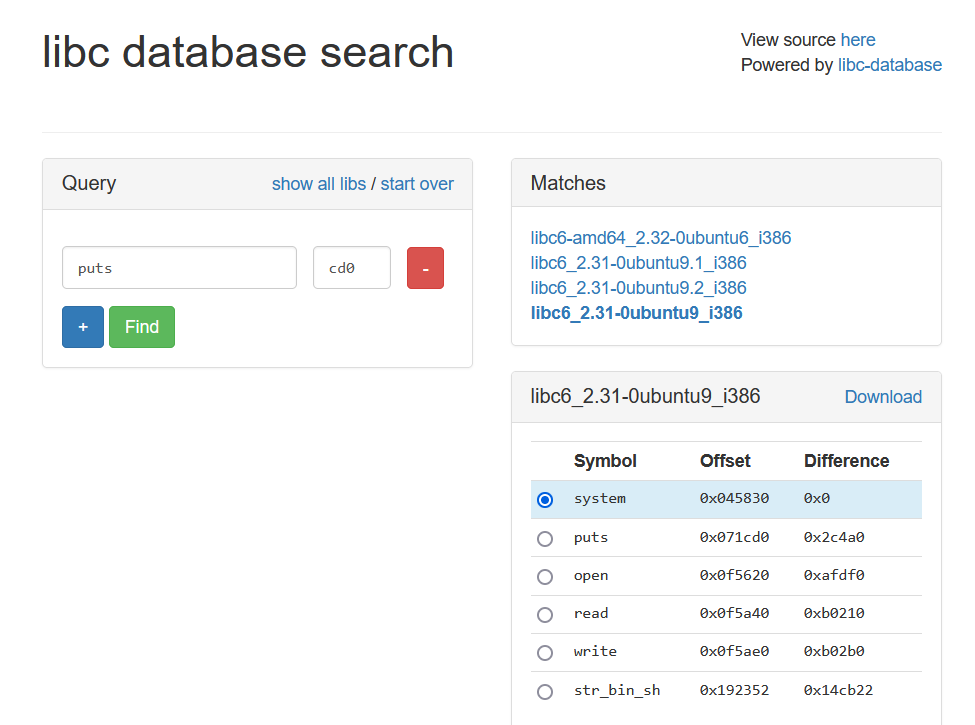Select the str_bin_sh radio button
The width and height of the screenshot is (975, 725).
[x=545, y=691]
